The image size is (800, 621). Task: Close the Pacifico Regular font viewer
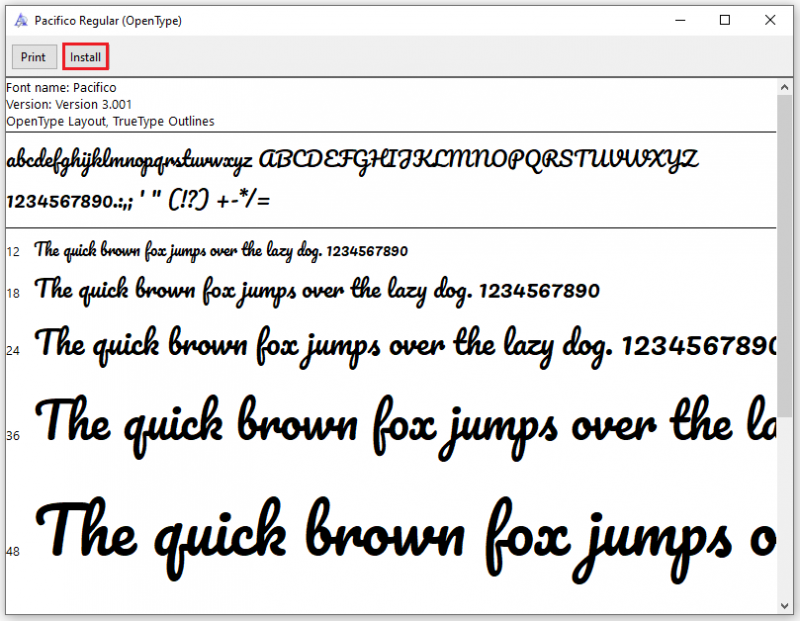pos(770,20)
